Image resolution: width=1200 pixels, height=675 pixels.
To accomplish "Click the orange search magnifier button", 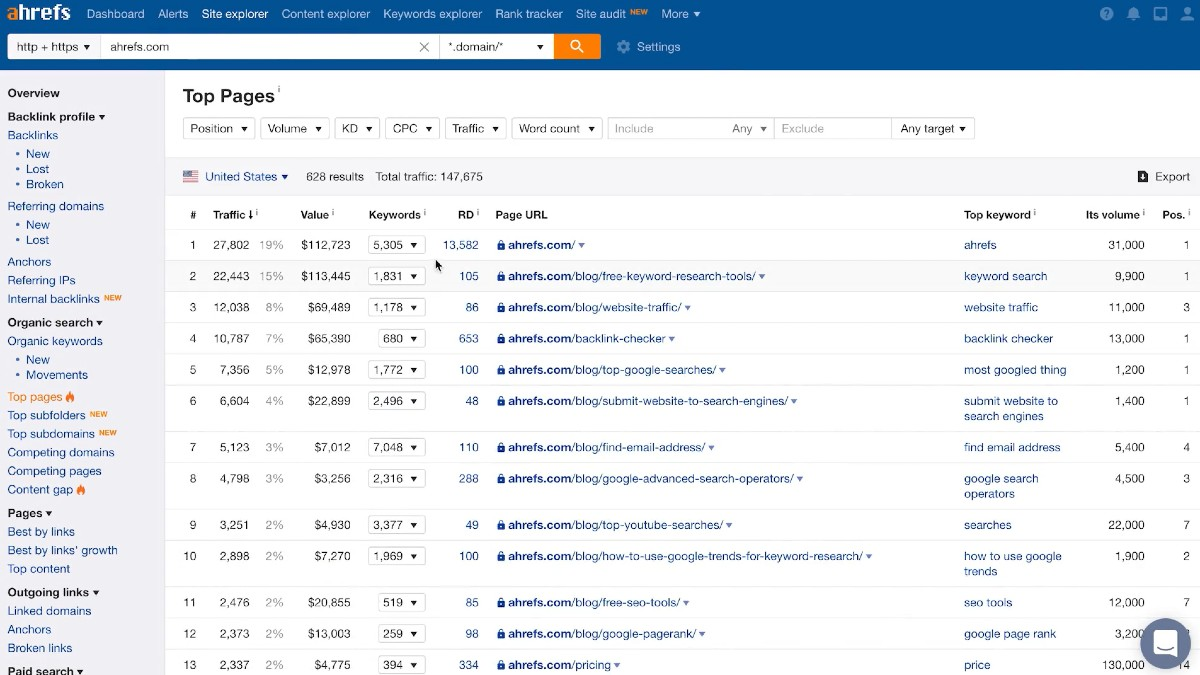I will tap(577, 47).
